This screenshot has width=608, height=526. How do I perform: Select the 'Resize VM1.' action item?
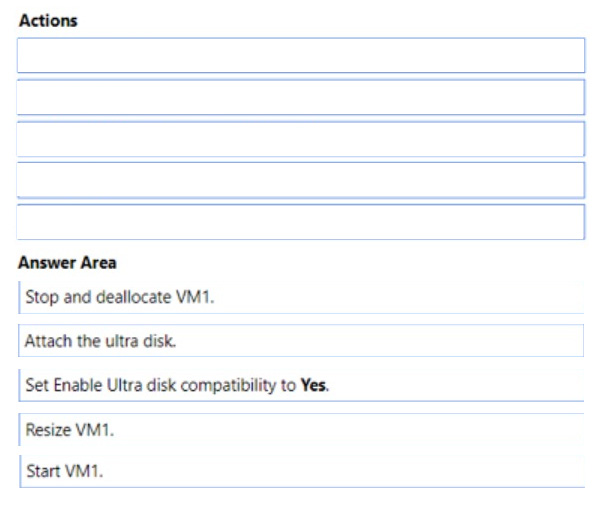click(65, 429)
